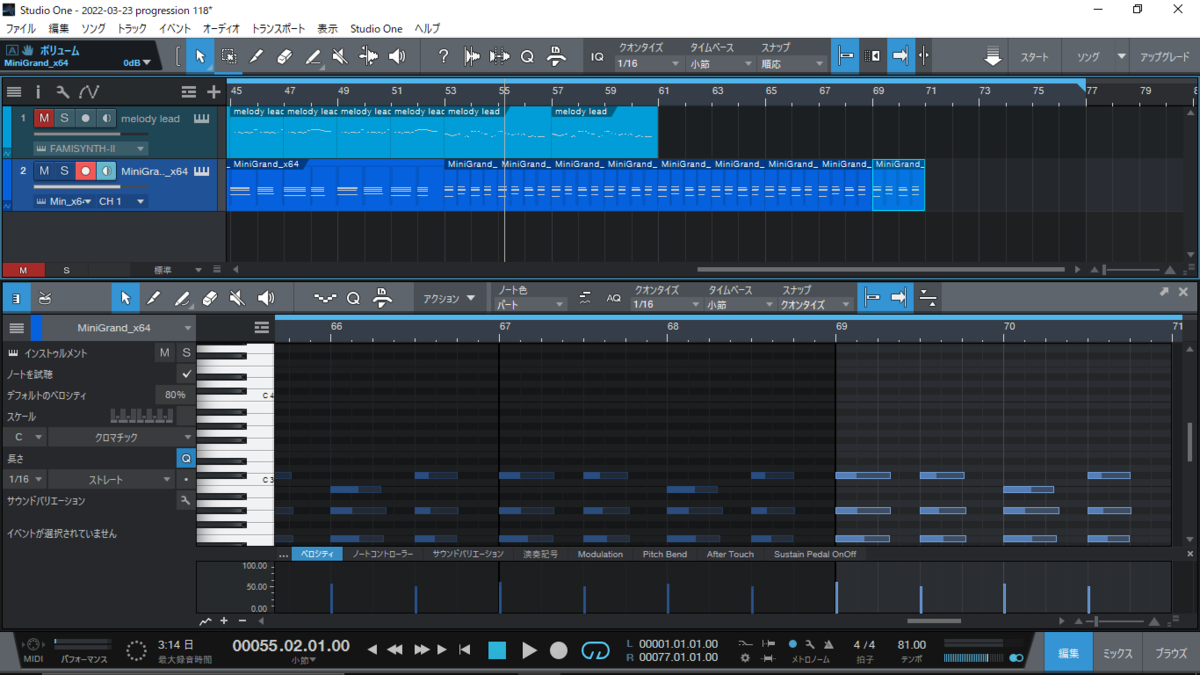The height and width of the screenshot is (675, 1200).
Task: Open the straight note length type dropdown
Action: click(x=112, y=479)
